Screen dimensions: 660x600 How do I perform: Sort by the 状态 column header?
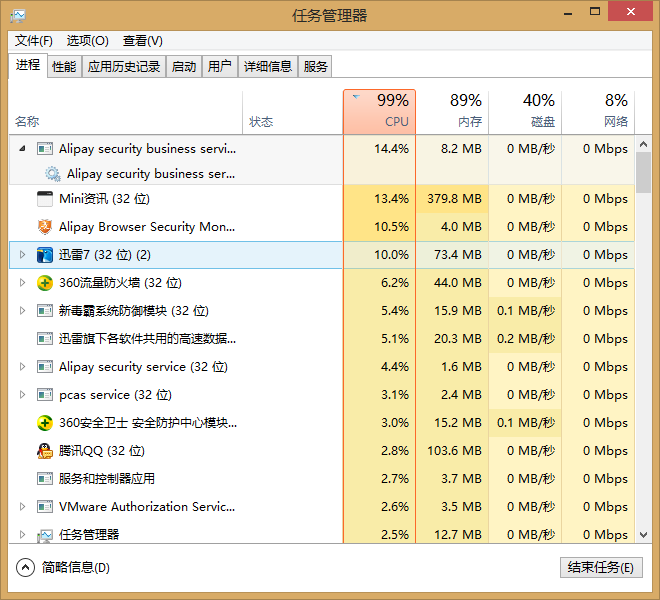pyautogui.click(x=293, y=112)
